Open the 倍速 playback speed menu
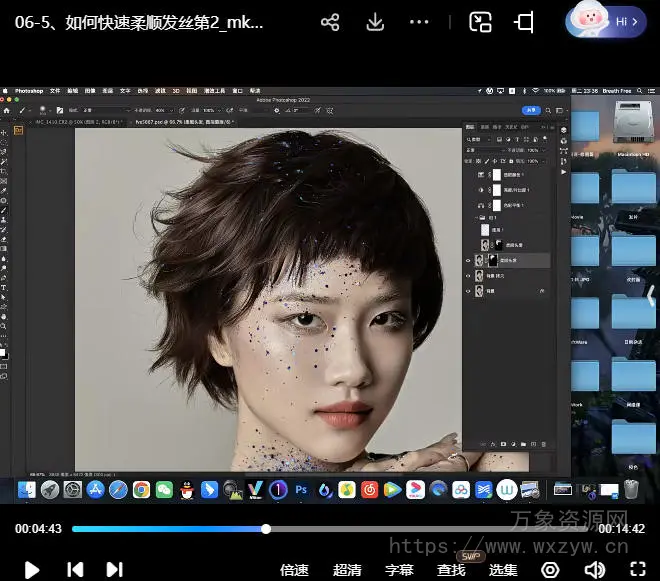The width and height of the screenshot is (660, 581). pos(294,570)
